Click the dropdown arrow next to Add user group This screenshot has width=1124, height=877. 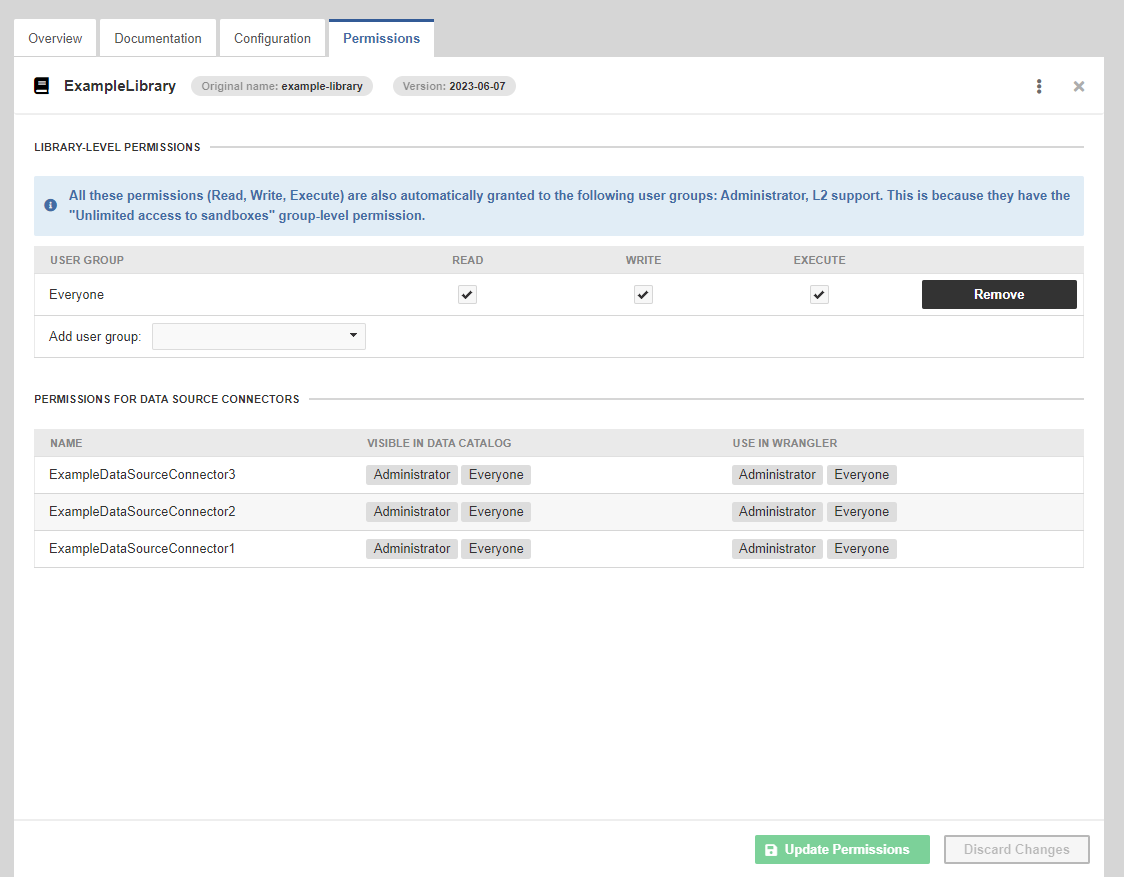click(354, 336)
